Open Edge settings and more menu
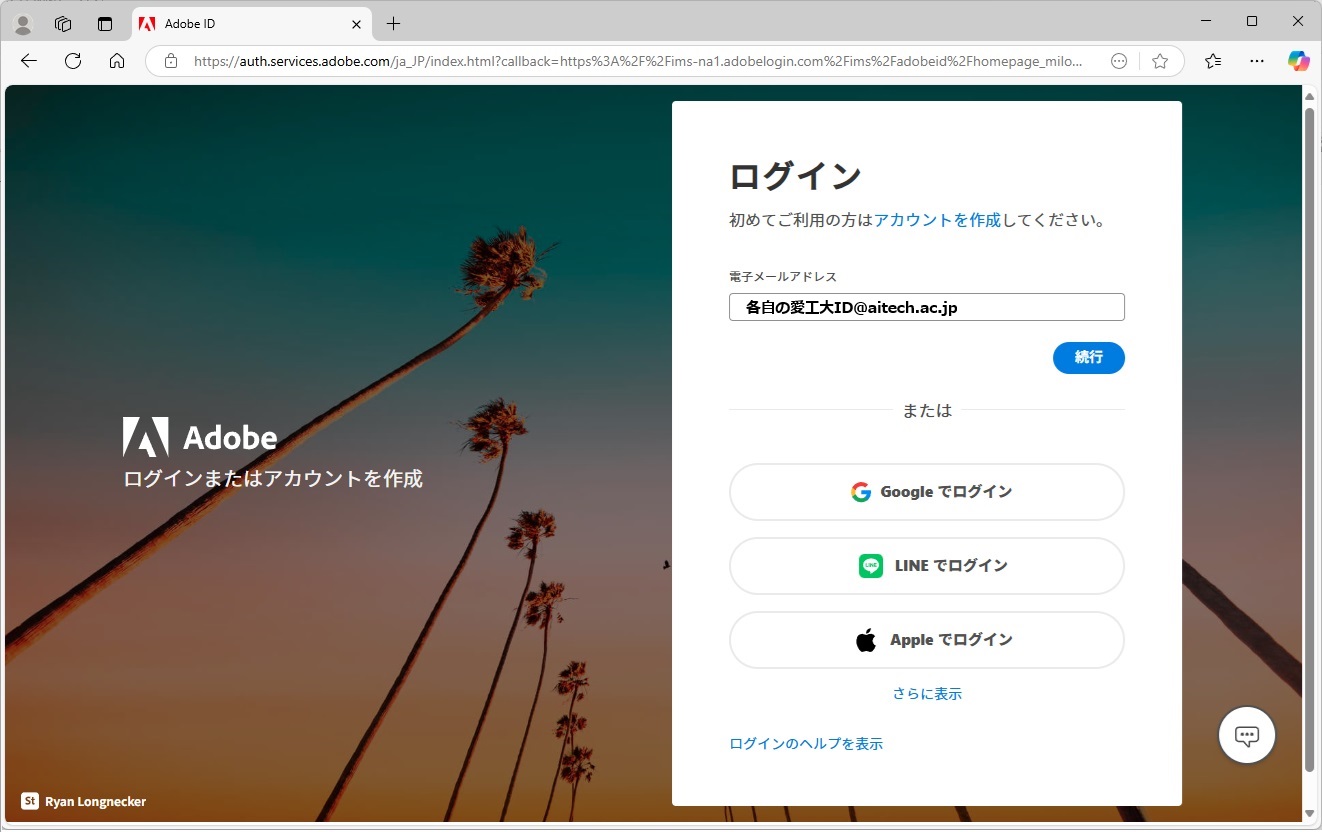 click(x=1257, y=61)
